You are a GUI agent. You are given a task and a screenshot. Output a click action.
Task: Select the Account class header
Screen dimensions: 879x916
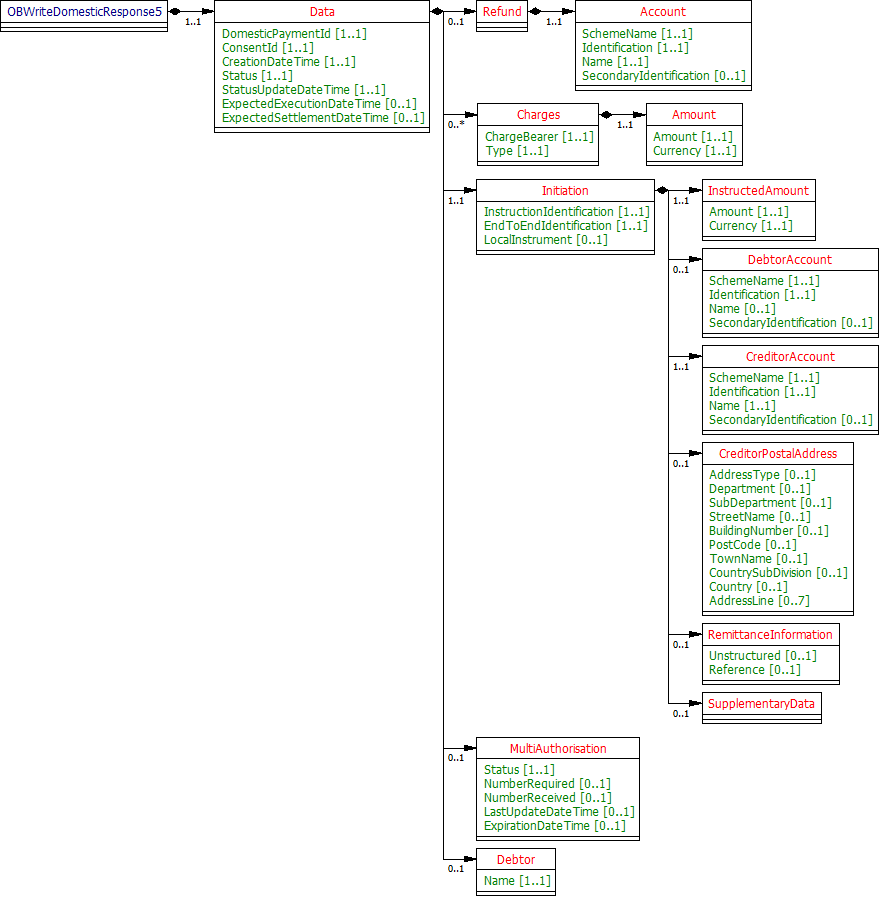pos(663,11)
